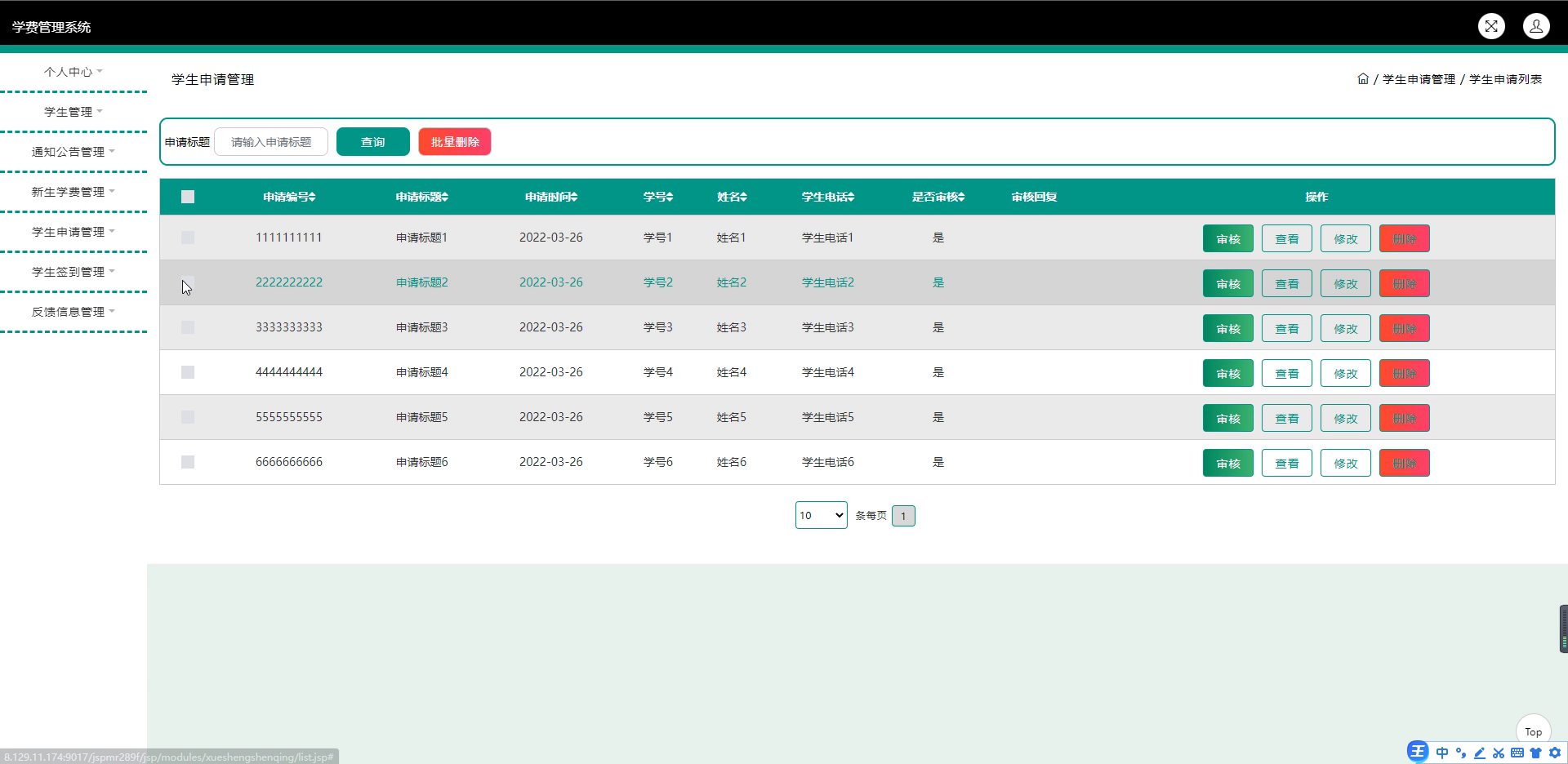The width and height of the screenshot is (1568, 764).
Task: Click the 学费管理系统 title
Action: [51, 27]
